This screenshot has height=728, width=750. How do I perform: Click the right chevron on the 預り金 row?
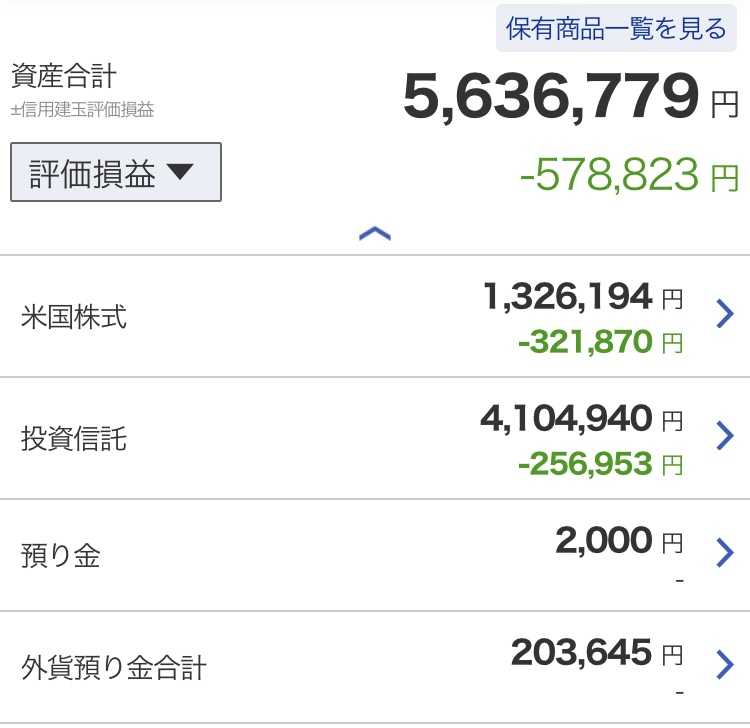(x=725, y=552)
